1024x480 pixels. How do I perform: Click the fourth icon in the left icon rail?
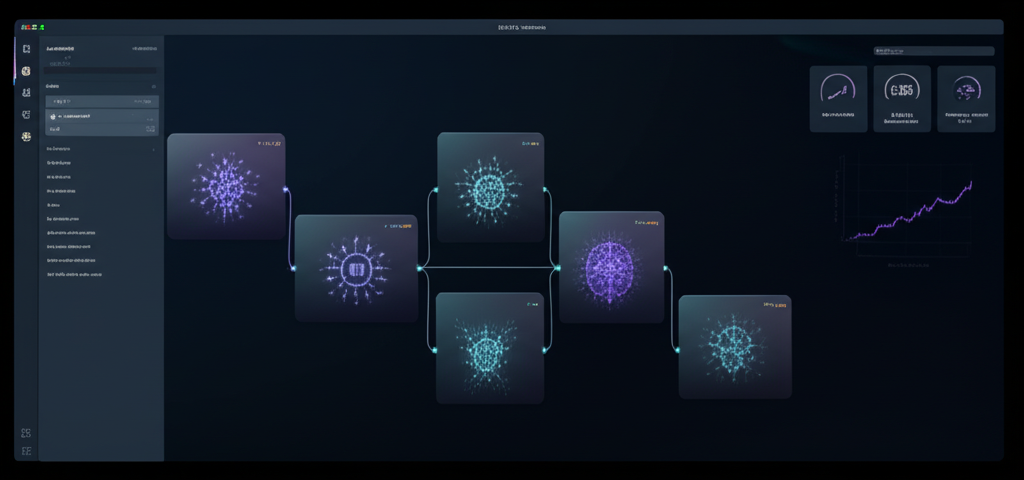click(26, 114)
